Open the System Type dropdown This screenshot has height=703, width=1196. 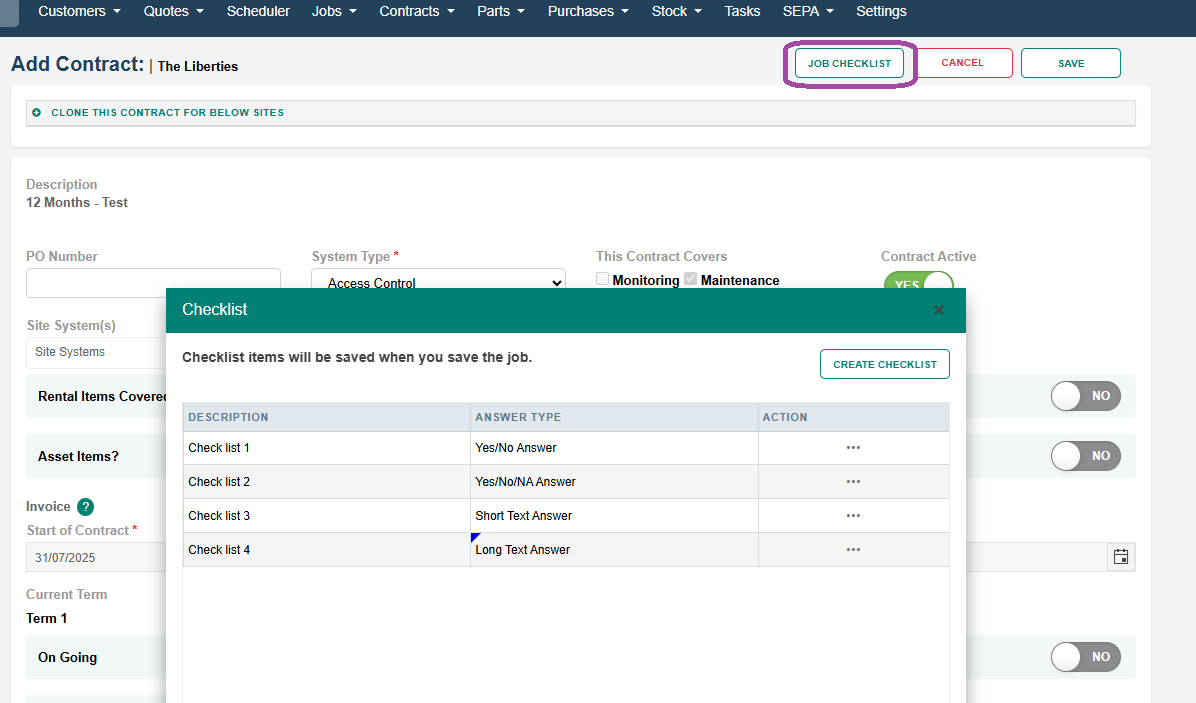pos(438,283)
